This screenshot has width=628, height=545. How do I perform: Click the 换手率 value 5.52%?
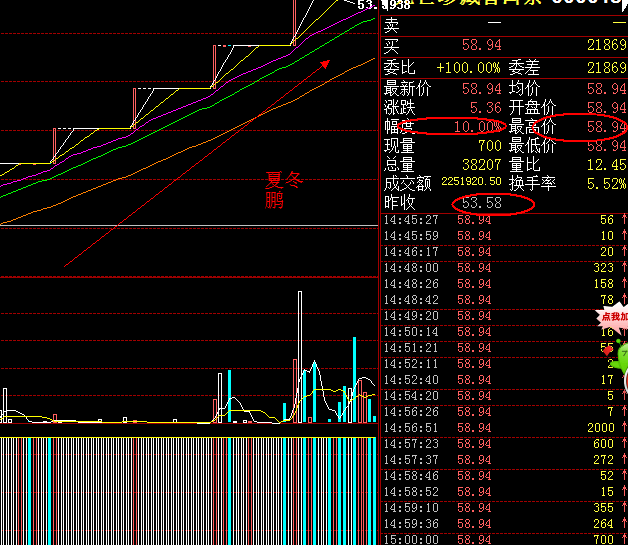pos(607,184)
